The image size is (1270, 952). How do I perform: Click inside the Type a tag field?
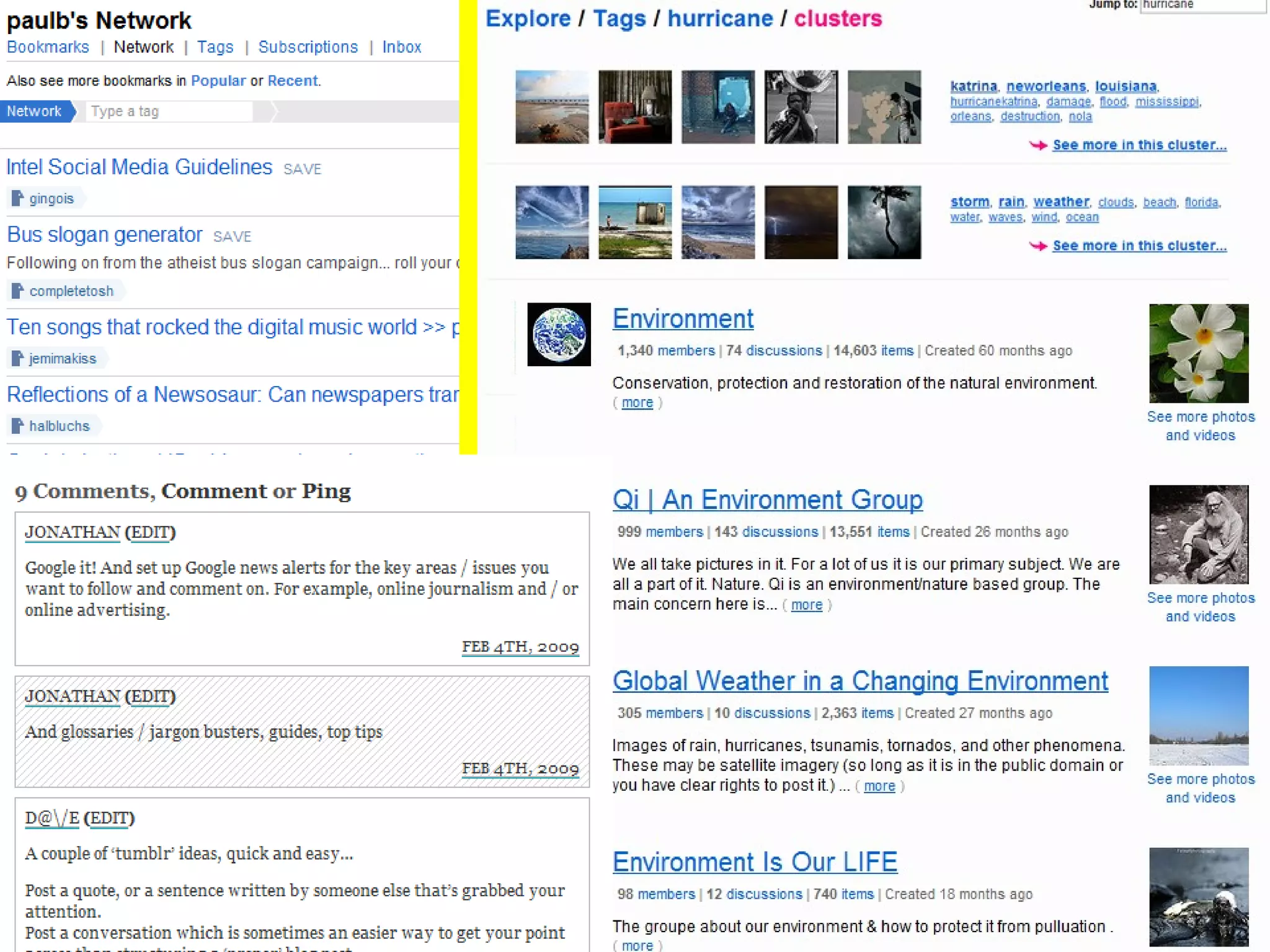coord(169,112)
